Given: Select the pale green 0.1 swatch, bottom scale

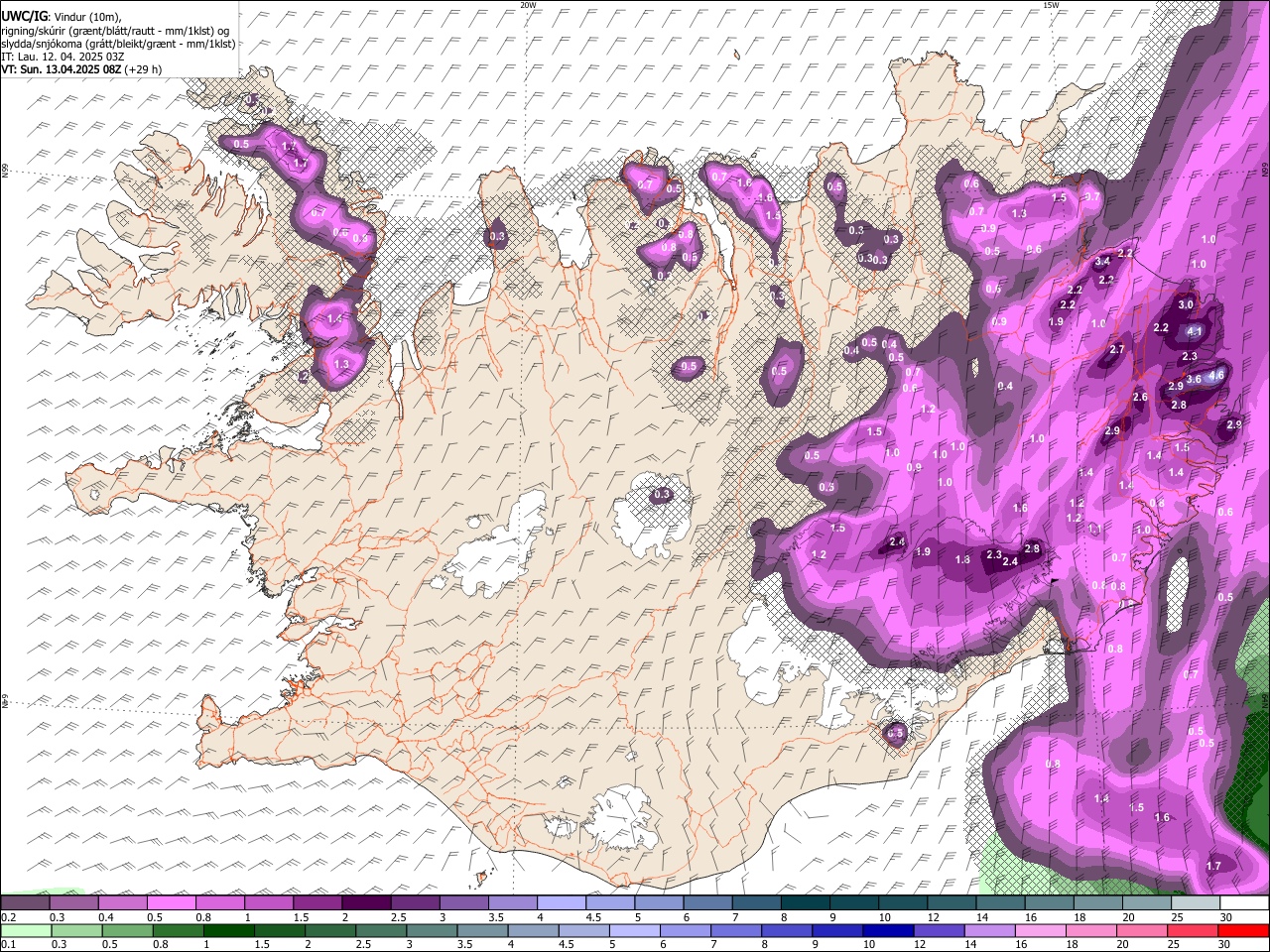Looking at the screenshot, I should pyautogui.click(x=25, y=930).
